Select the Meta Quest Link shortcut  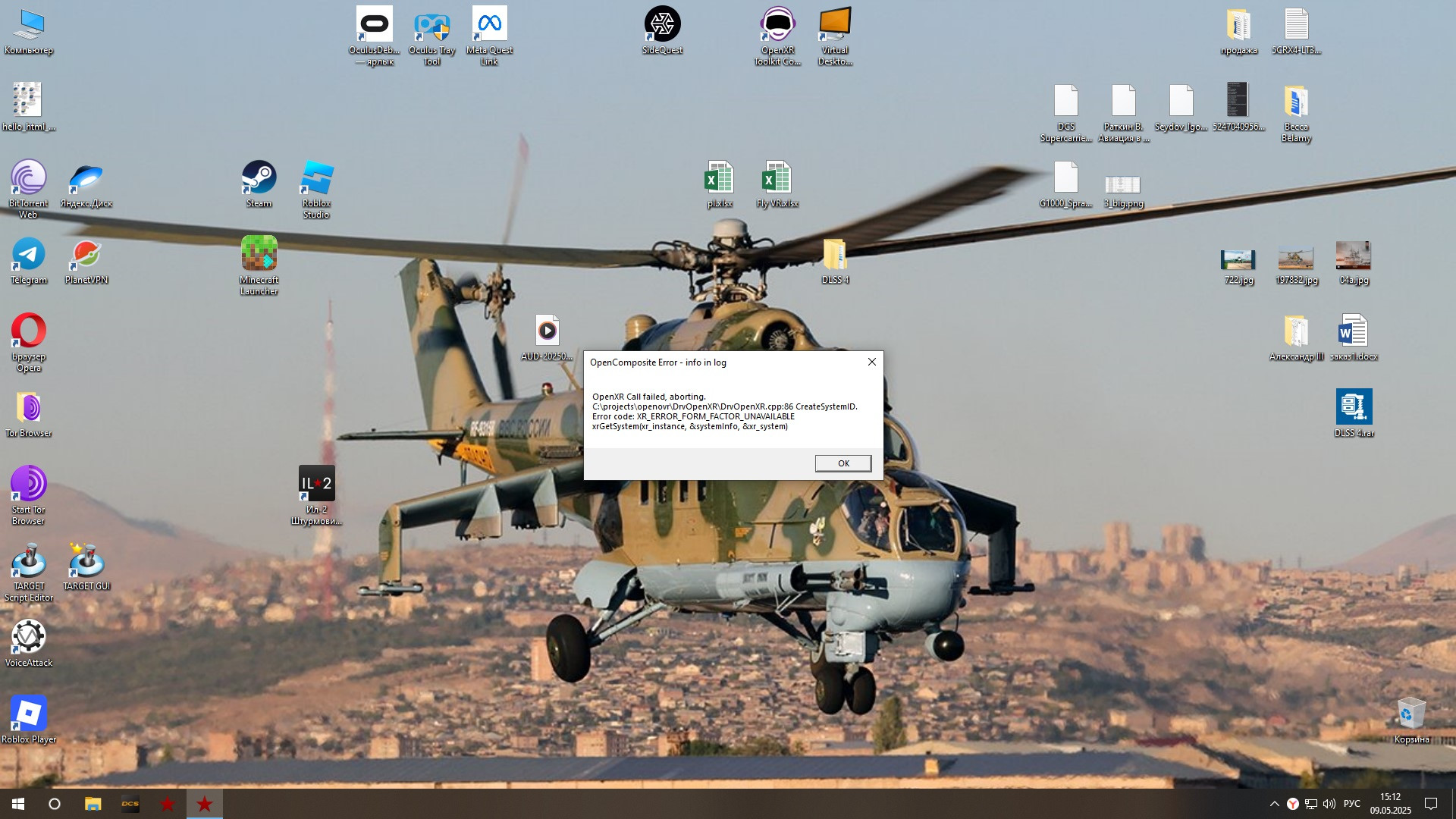pos(489,36)
